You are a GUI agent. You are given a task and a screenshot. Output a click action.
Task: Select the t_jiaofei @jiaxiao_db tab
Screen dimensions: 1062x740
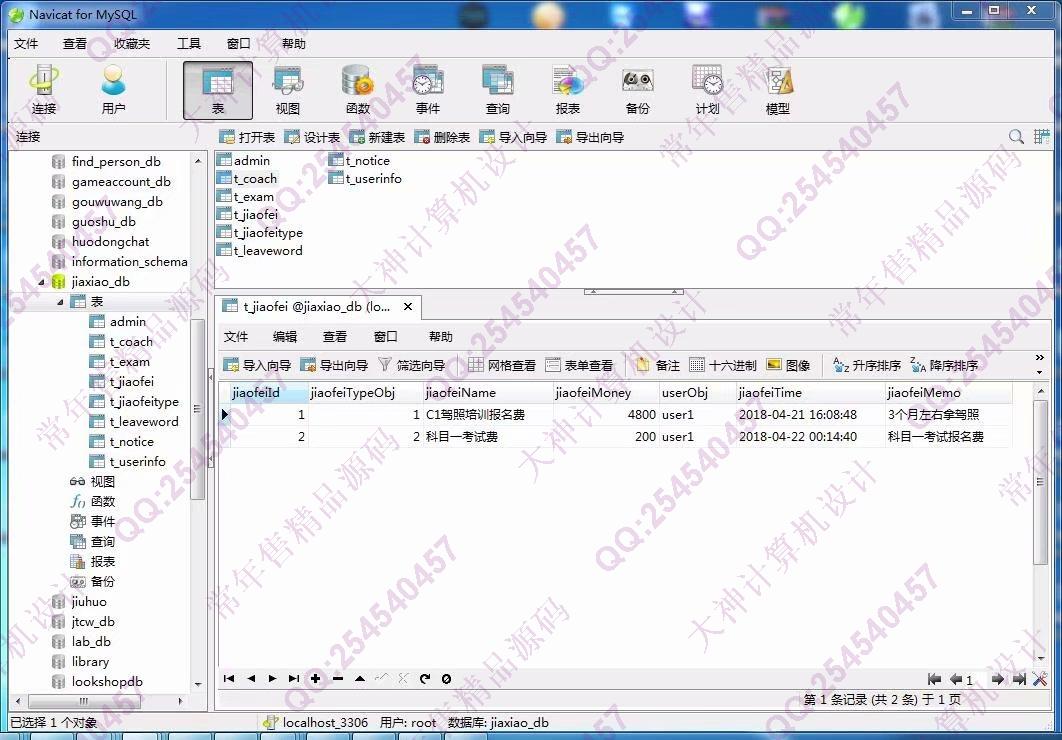(318, 307)
